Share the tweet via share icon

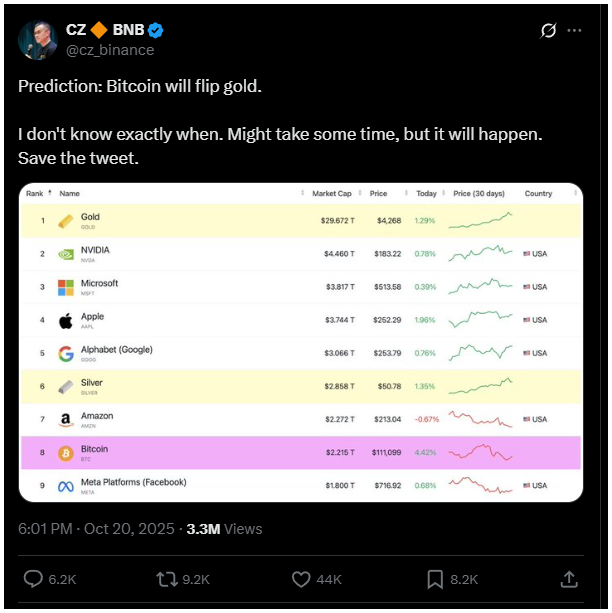pyautogui.click(x=568, y=578)
